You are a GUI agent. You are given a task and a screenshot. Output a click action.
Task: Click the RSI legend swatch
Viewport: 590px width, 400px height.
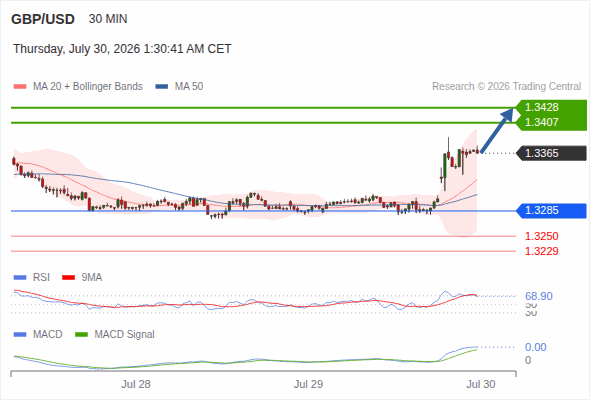(20, 278)
